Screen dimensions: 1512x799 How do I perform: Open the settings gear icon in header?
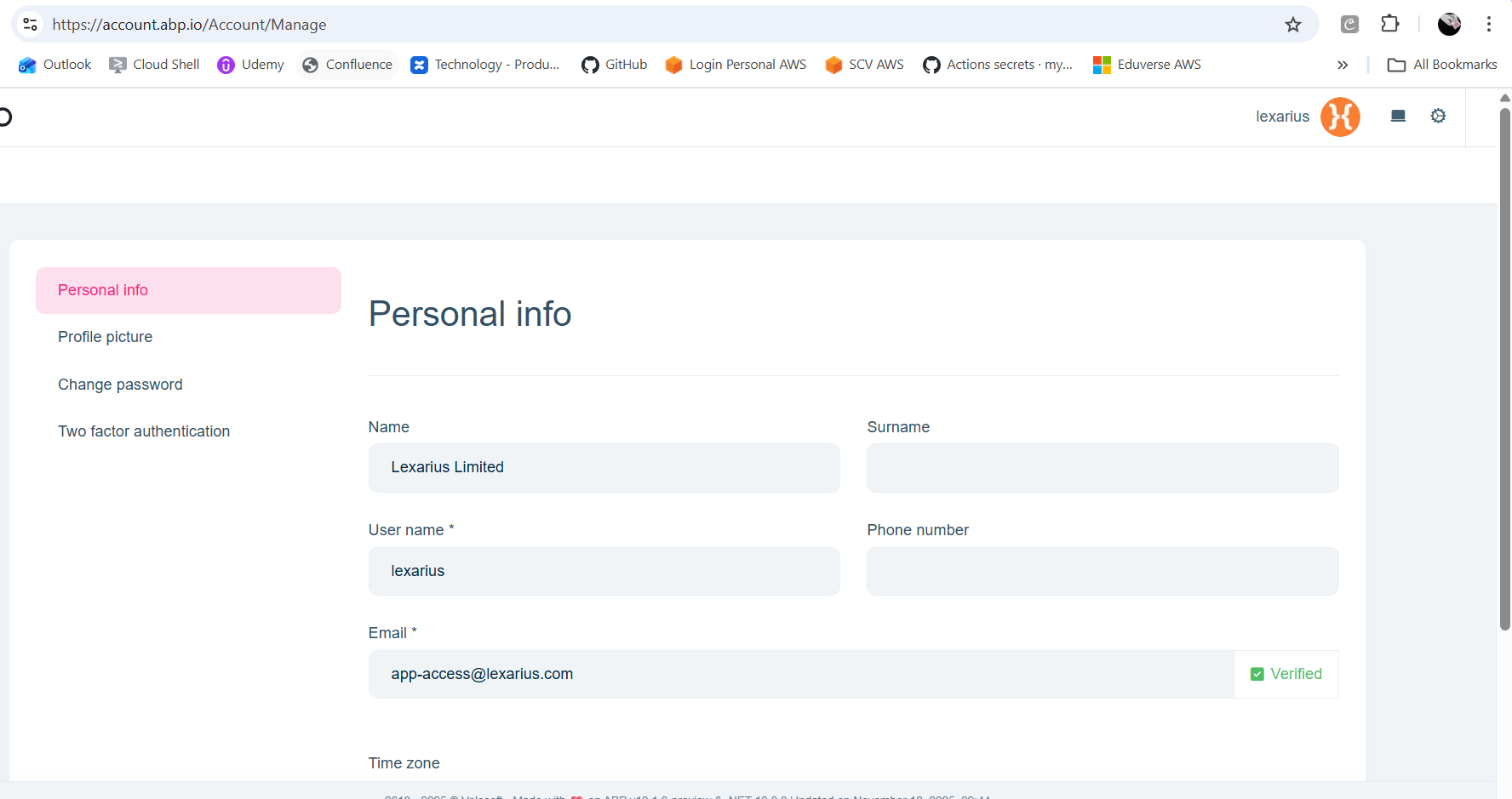[1438, 116]
